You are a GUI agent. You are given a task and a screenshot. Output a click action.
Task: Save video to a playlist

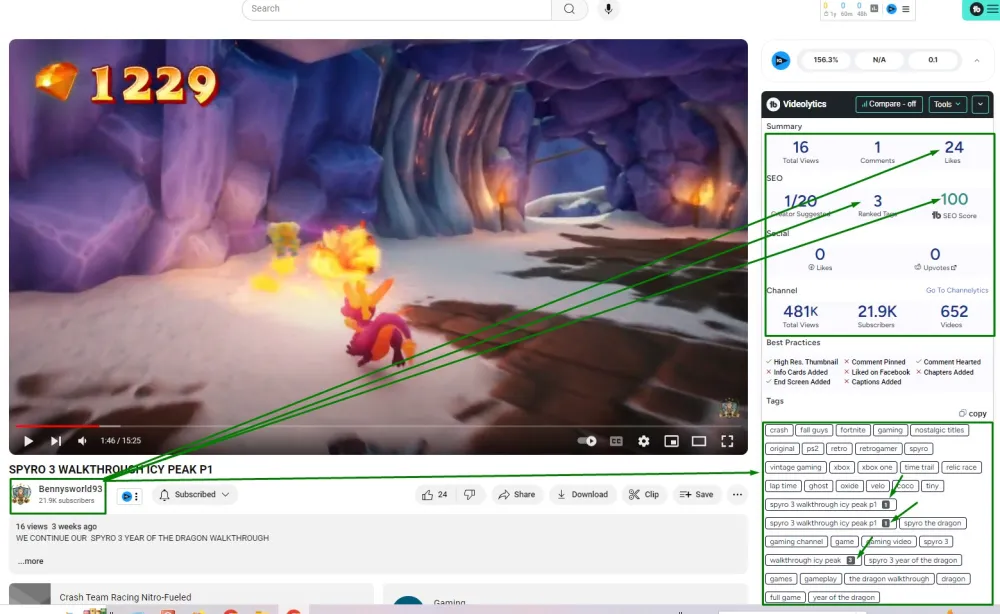pos(696,494)
